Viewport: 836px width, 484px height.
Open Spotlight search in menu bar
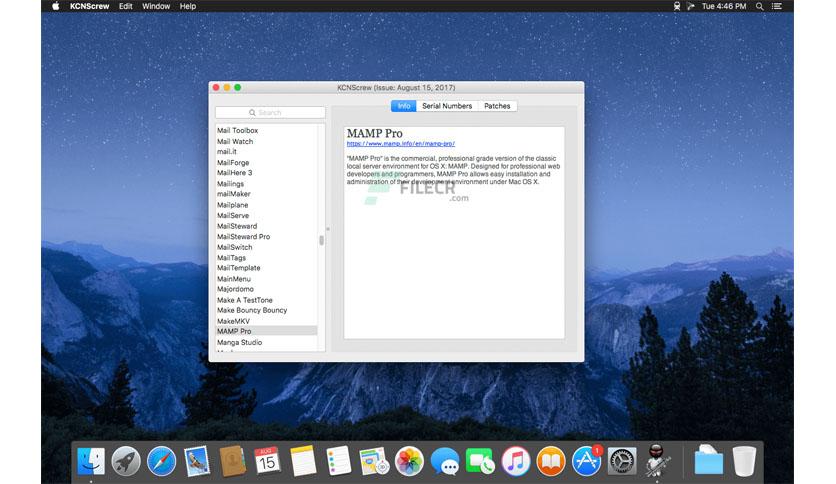(x=760, y=6)
